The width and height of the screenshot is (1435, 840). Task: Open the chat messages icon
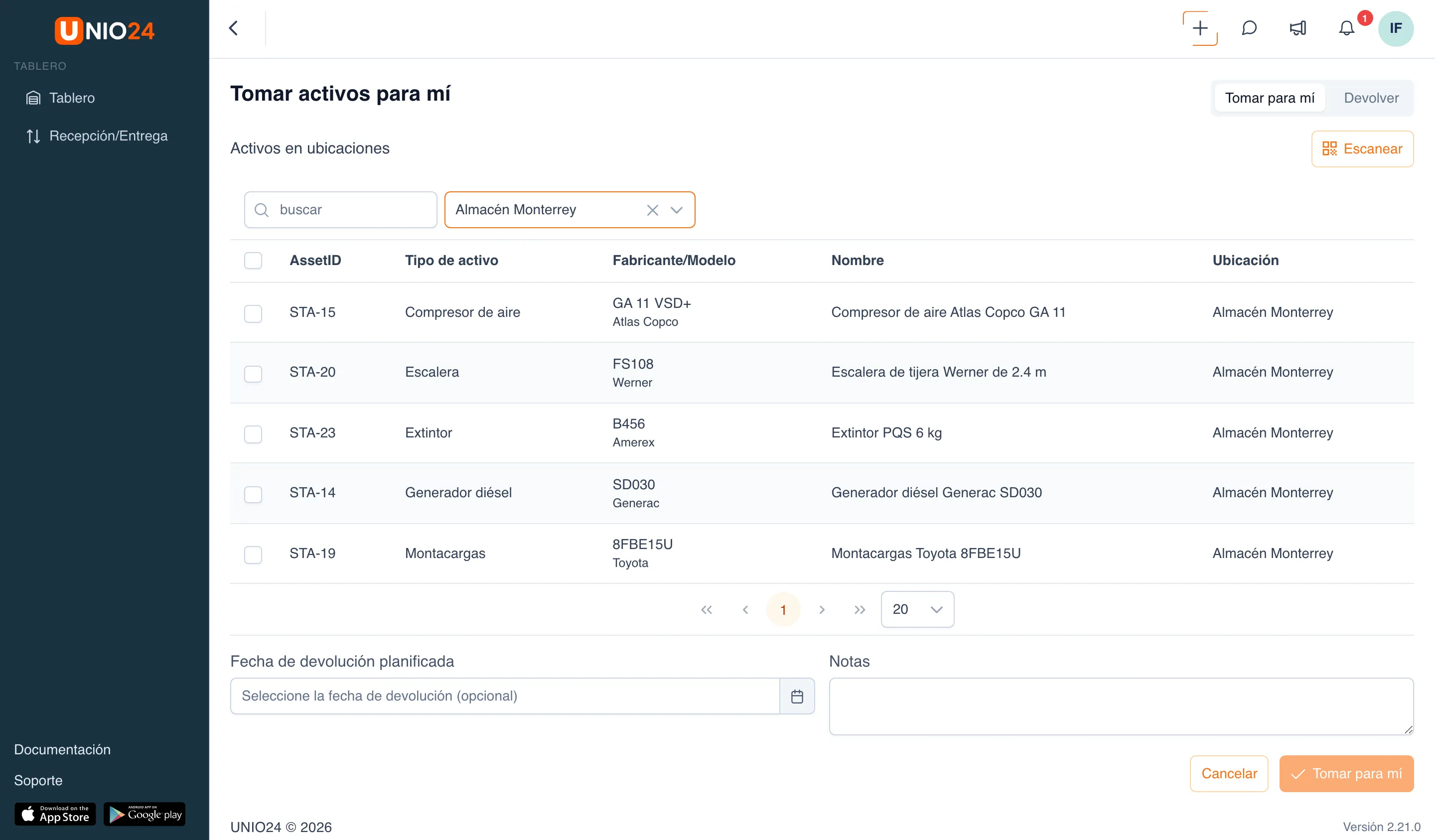click(1249, 28)
